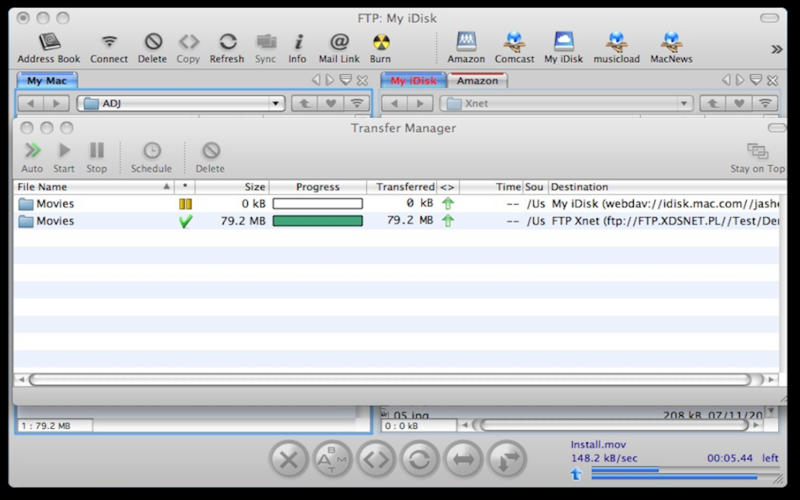Click the cancel X round button
800x500 pixels.
click(289, 460)
